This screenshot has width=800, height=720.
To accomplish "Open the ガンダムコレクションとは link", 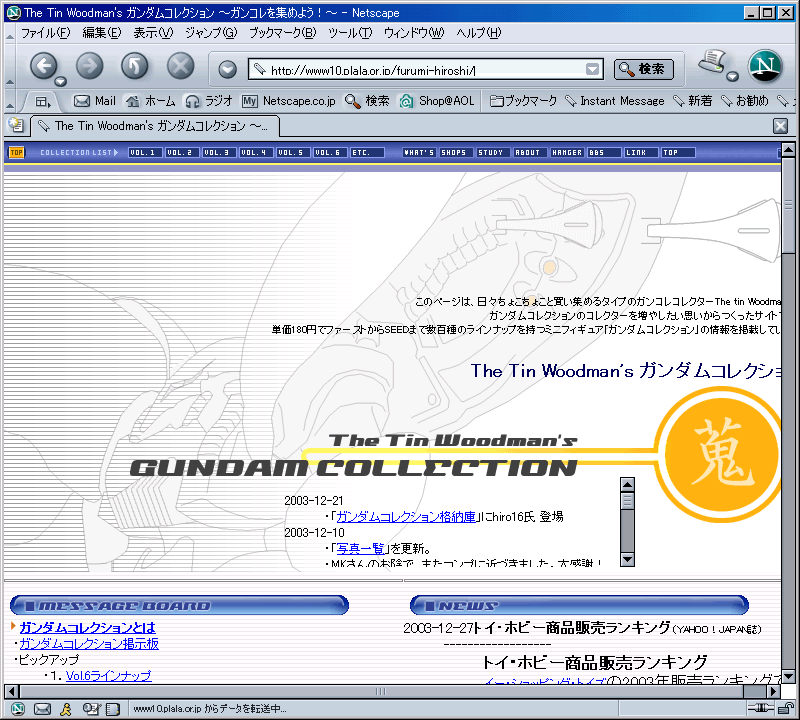I will 87,627.
